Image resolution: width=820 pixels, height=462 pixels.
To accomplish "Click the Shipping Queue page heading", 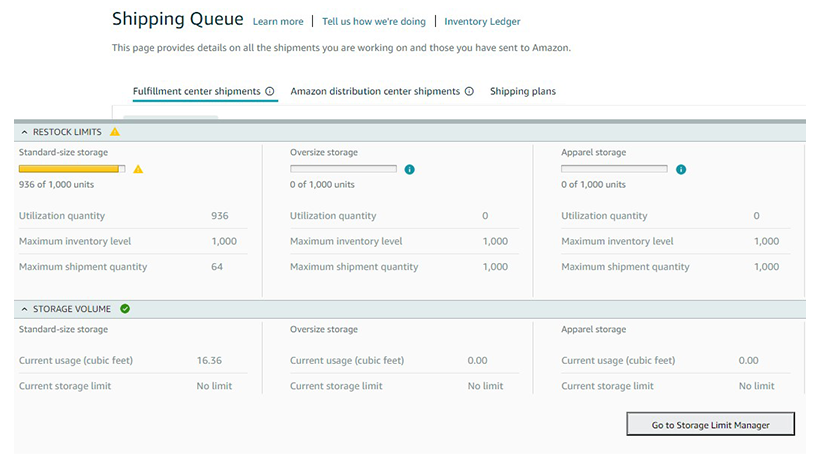I will [178, 19].
